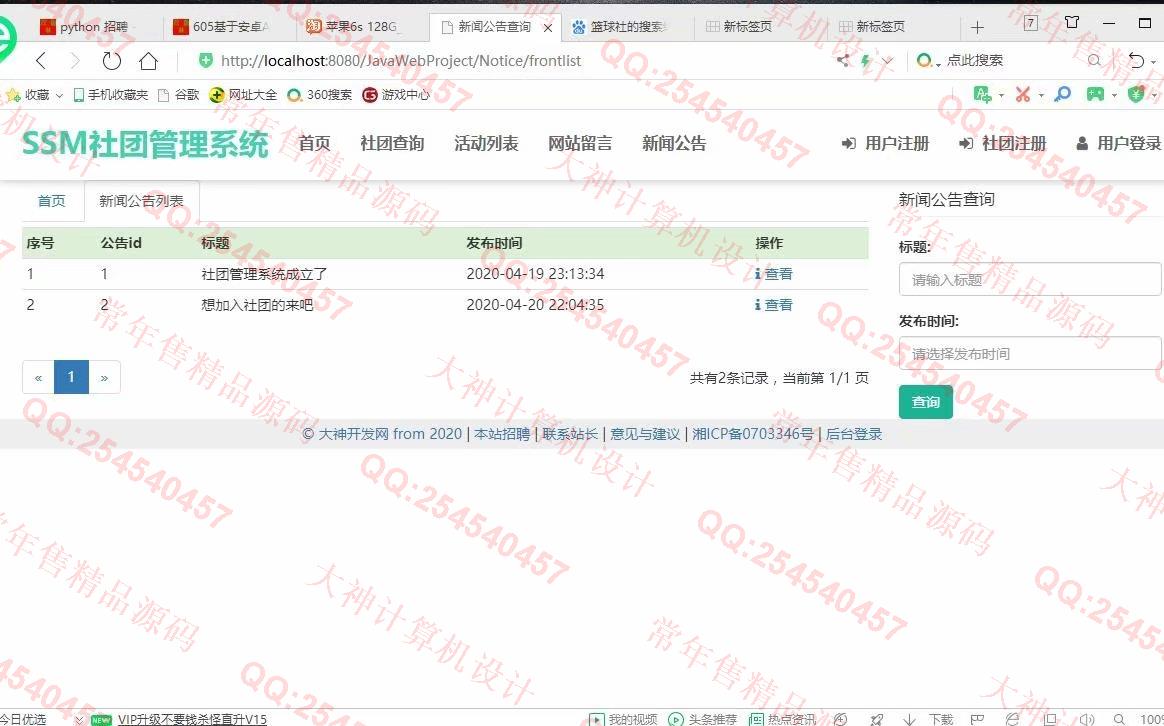This screenshot has width=1164, height=726.
Task: Click the 2020-04-20 22:04:35 date cell
Action: pos(535,305)
